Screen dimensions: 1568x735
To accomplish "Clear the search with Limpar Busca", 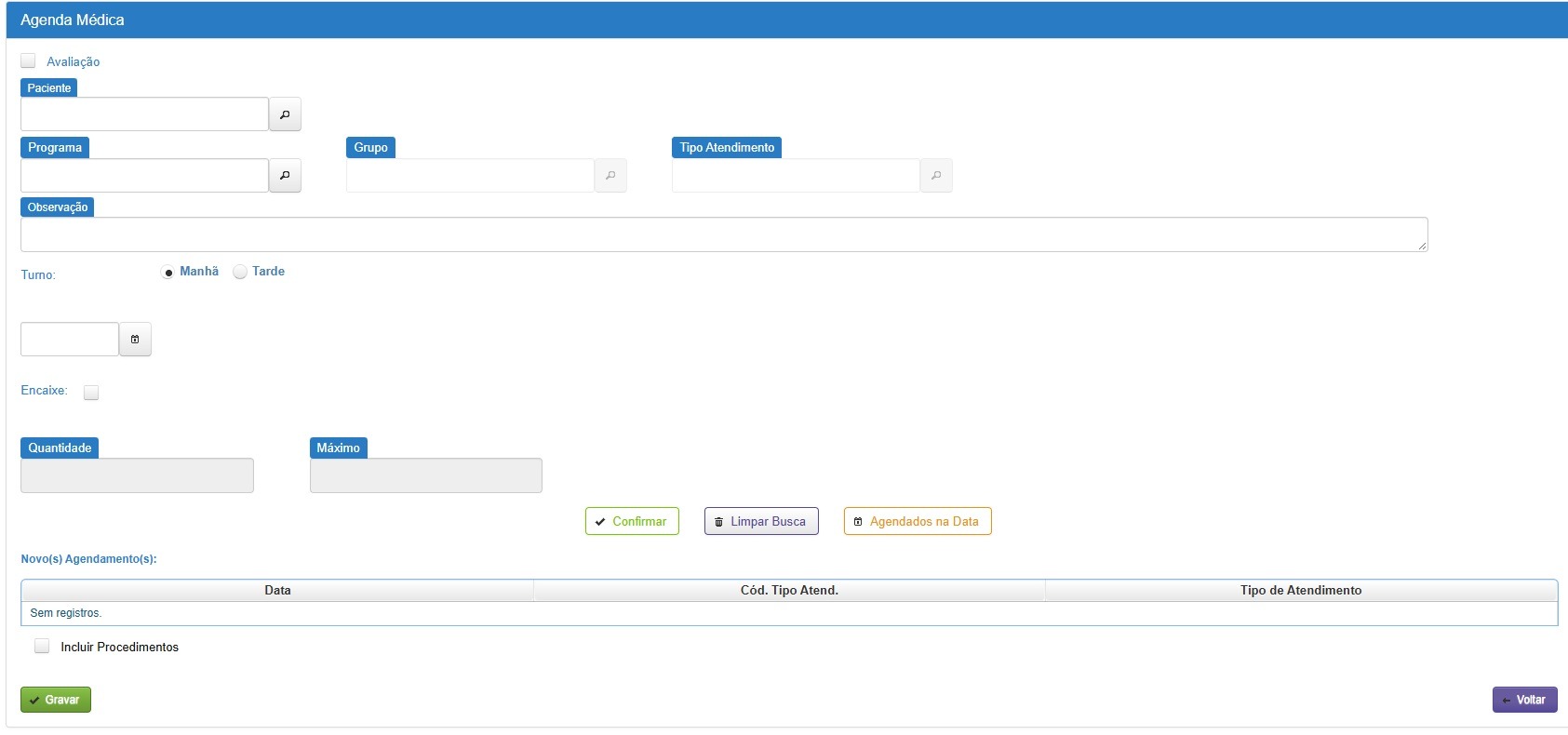I will pos(761,521).
